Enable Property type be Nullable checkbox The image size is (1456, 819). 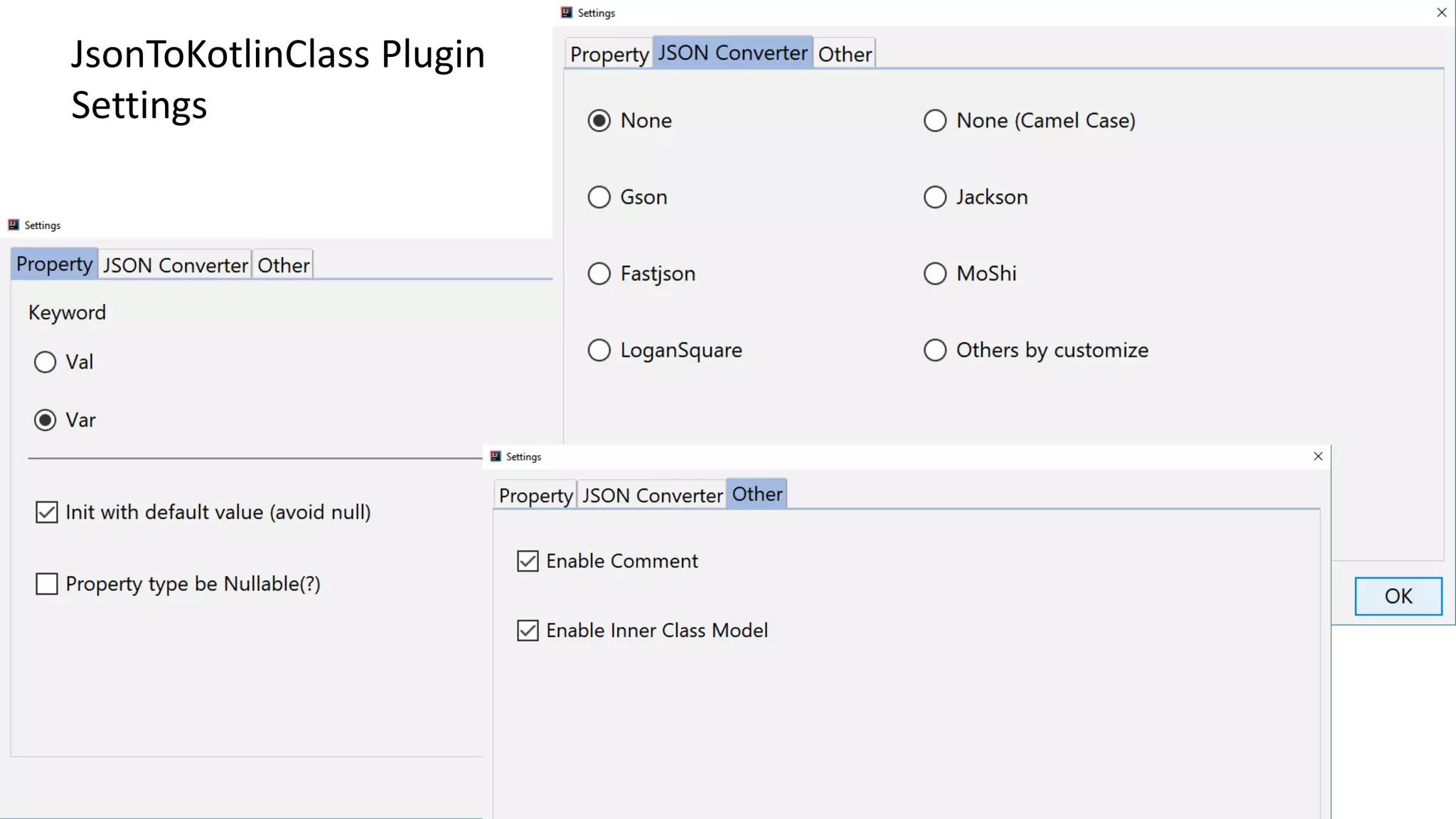pyautogui.click(x=47, y=584)
